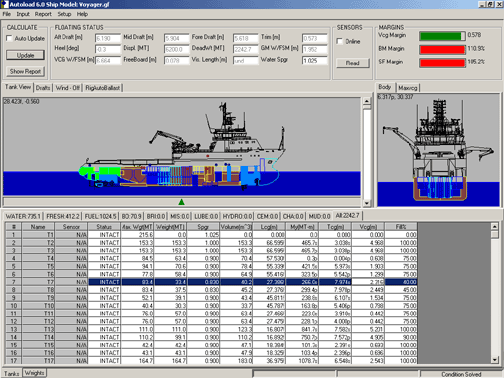This screenshot has height=378, width=504.
Task: Click the green triangle marker under ship view
Action: [181, 202]
